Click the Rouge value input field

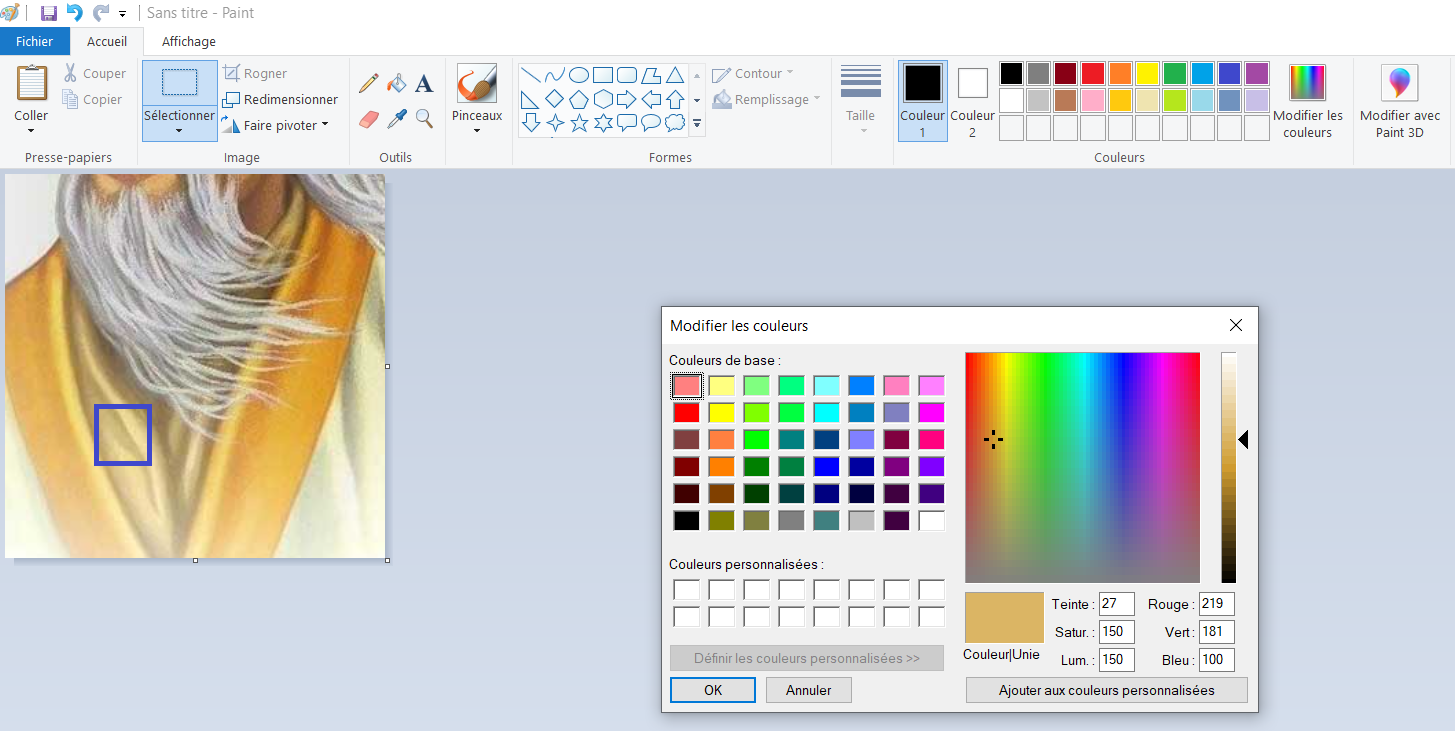pyautogui.click(x=1217, y=604)
